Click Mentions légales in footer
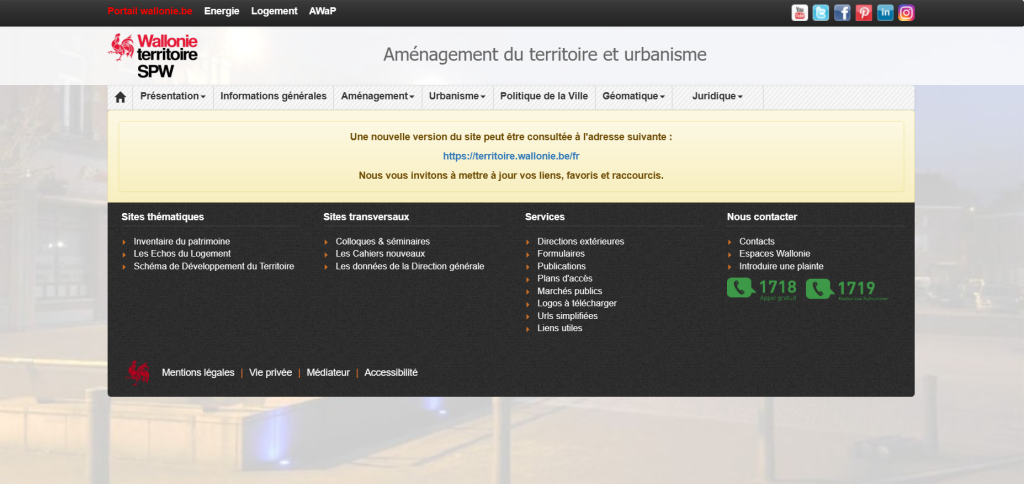The image size is (1024, 484). [197, 372]
